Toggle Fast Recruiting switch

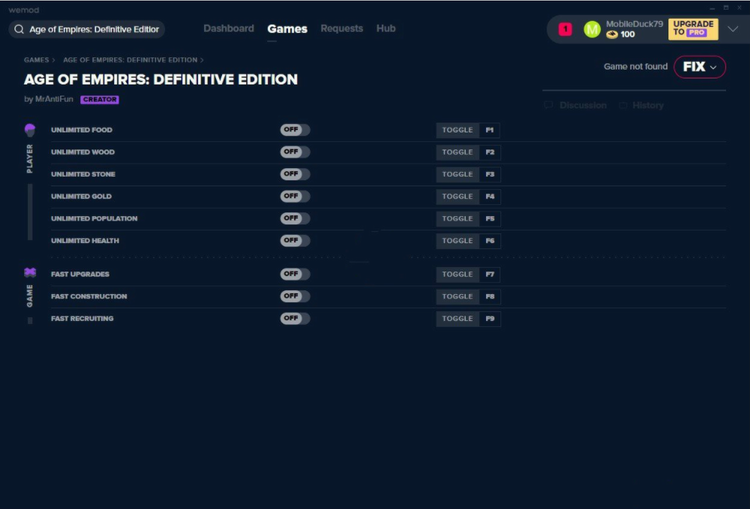click(x=295, y=318)
